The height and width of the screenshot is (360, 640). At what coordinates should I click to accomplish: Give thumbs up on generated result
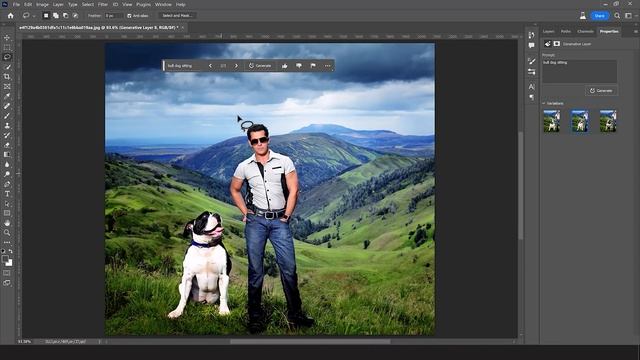pos(284,66)
